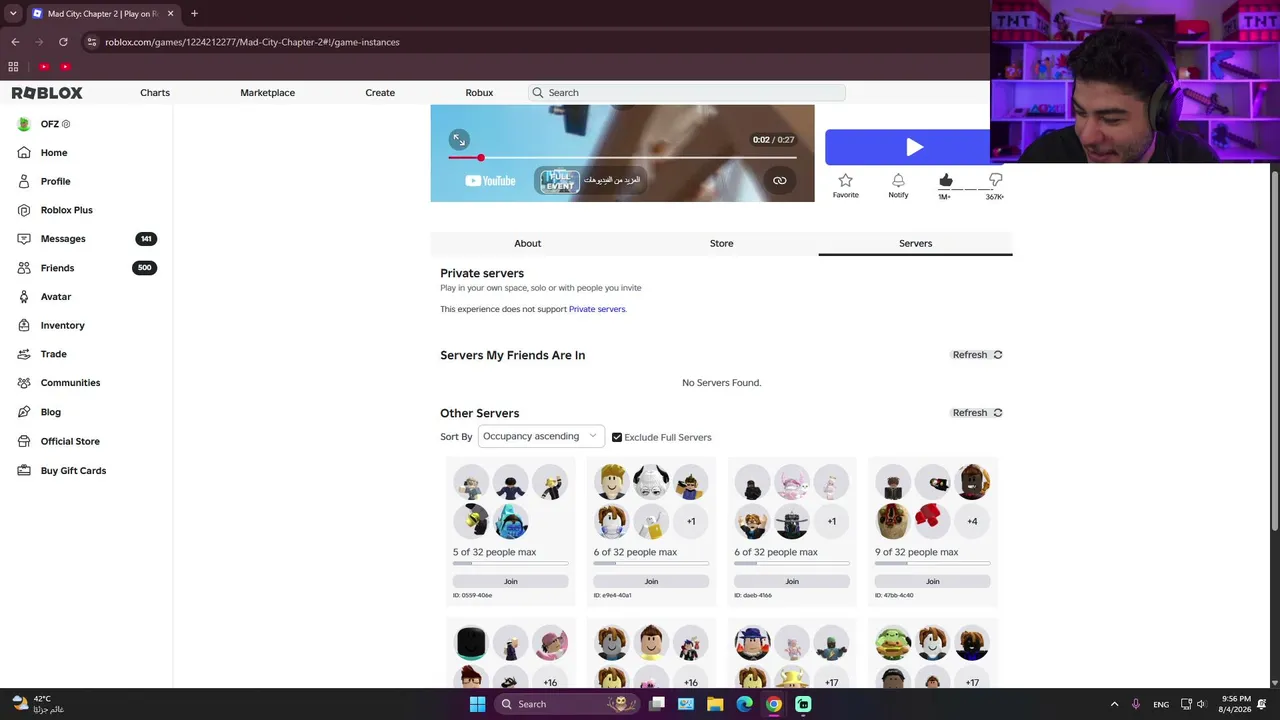
Task: Open the Friends sidebar icon
Action: point(24,268)
